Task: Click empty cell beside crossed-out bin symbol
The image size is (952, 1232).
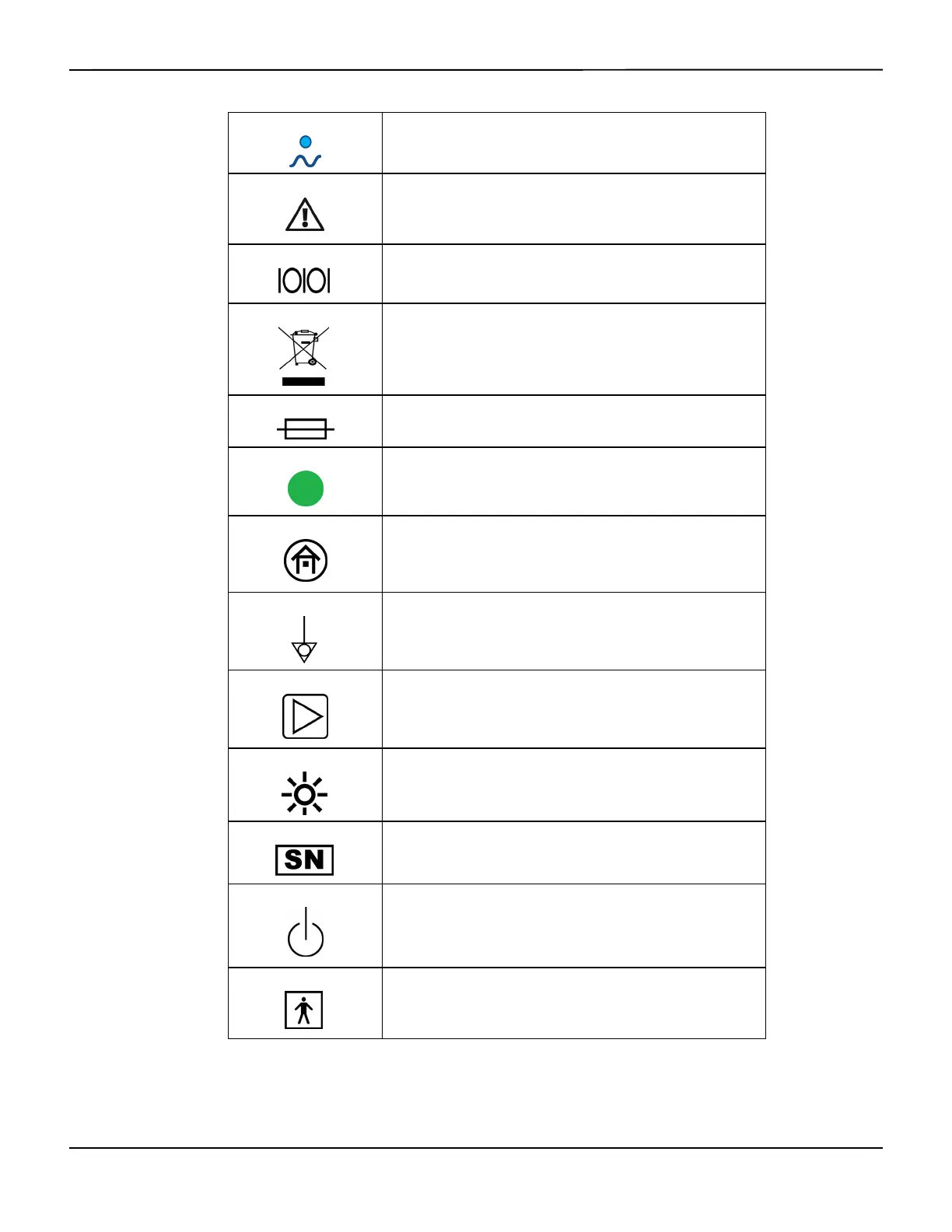Action: click(x=573, y=349)
